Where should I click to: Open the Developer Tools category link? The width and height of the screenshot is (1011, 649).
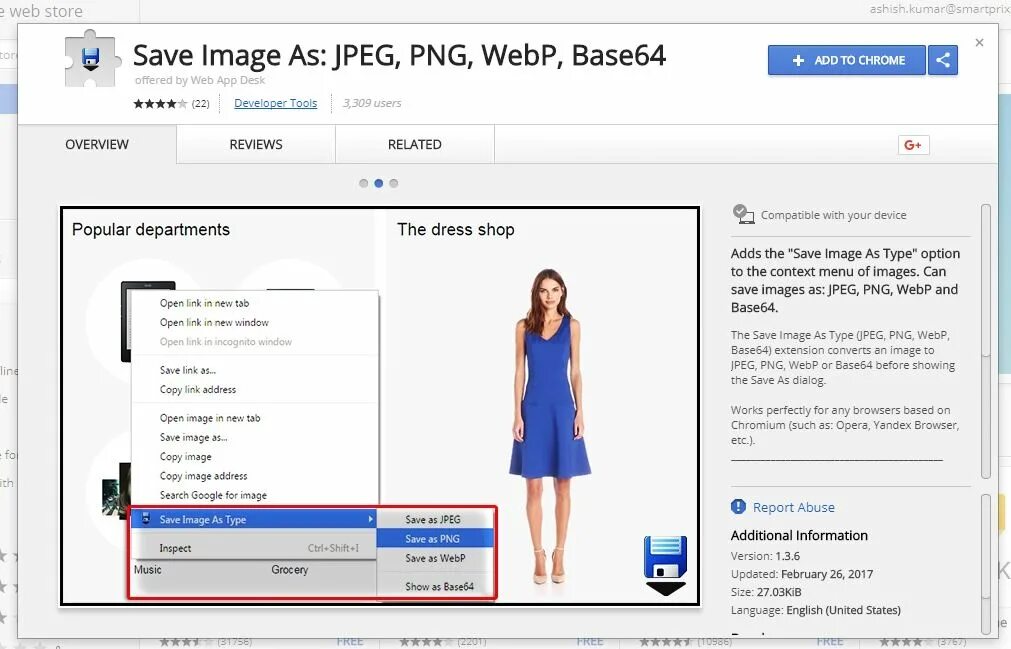[275, 103]
